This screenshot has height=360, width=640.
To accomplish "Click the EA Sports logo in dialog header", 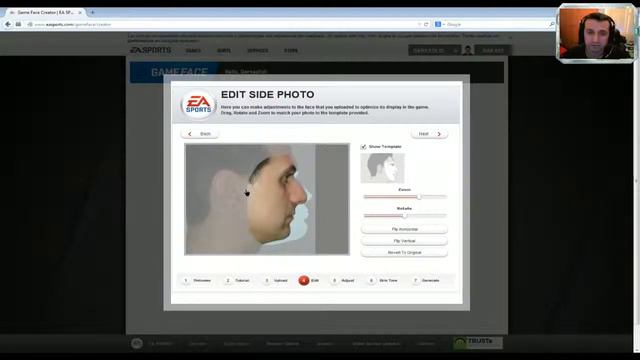I will coord(198,104).
